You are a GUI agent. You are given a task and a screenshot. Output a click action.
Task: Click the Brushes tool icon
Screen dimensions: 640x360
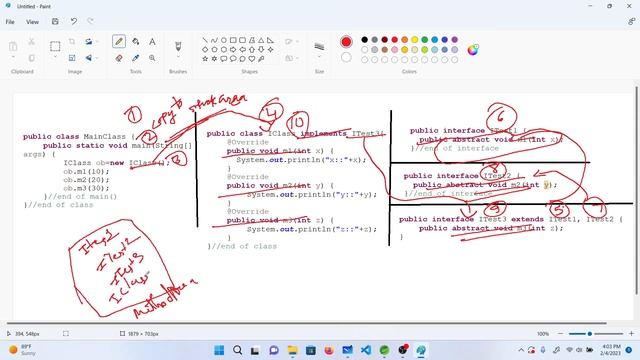(178, 46)
